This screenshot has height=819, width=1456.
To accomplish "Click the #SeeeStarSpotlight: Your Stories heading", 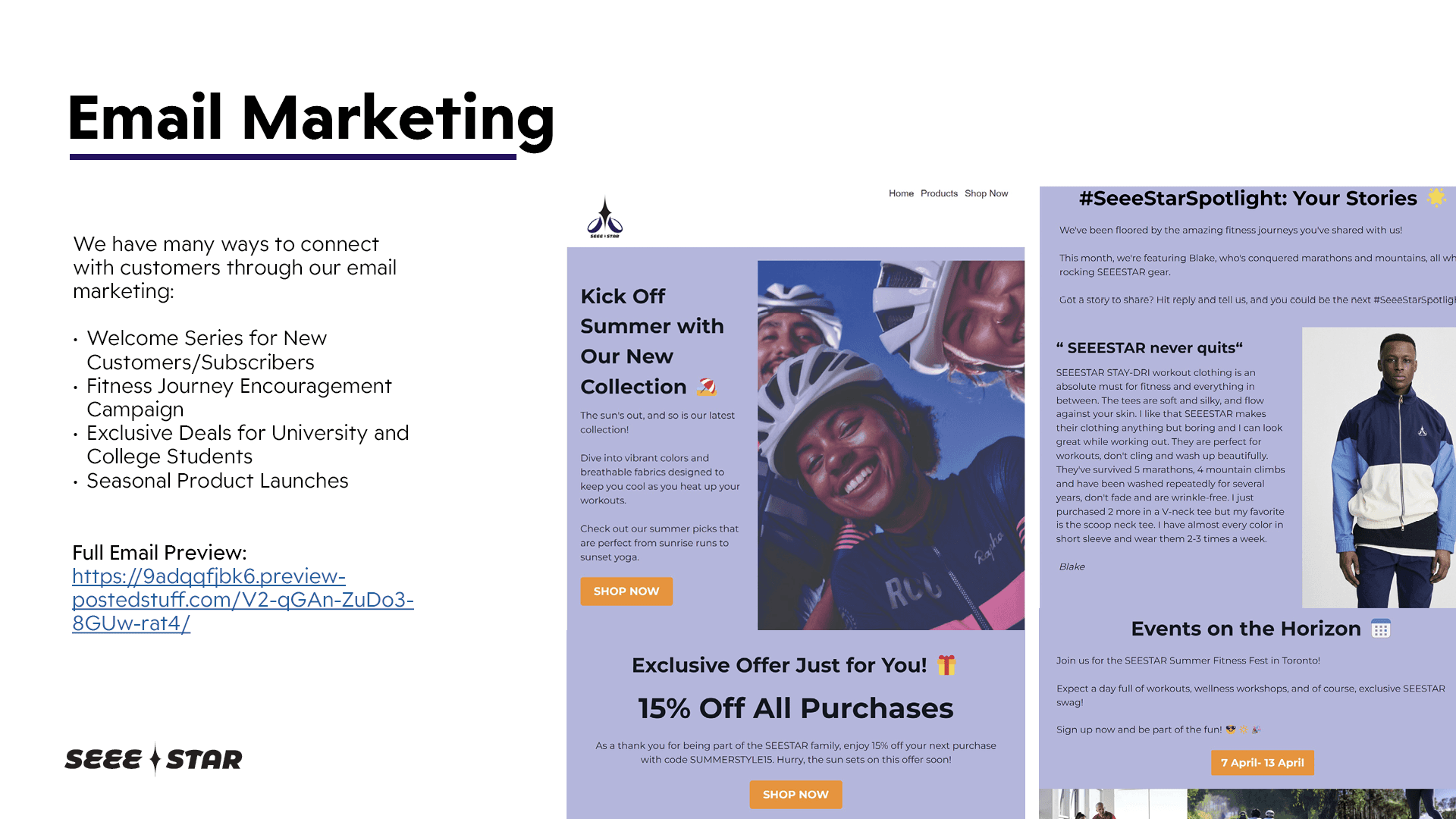I will 1247,198.
